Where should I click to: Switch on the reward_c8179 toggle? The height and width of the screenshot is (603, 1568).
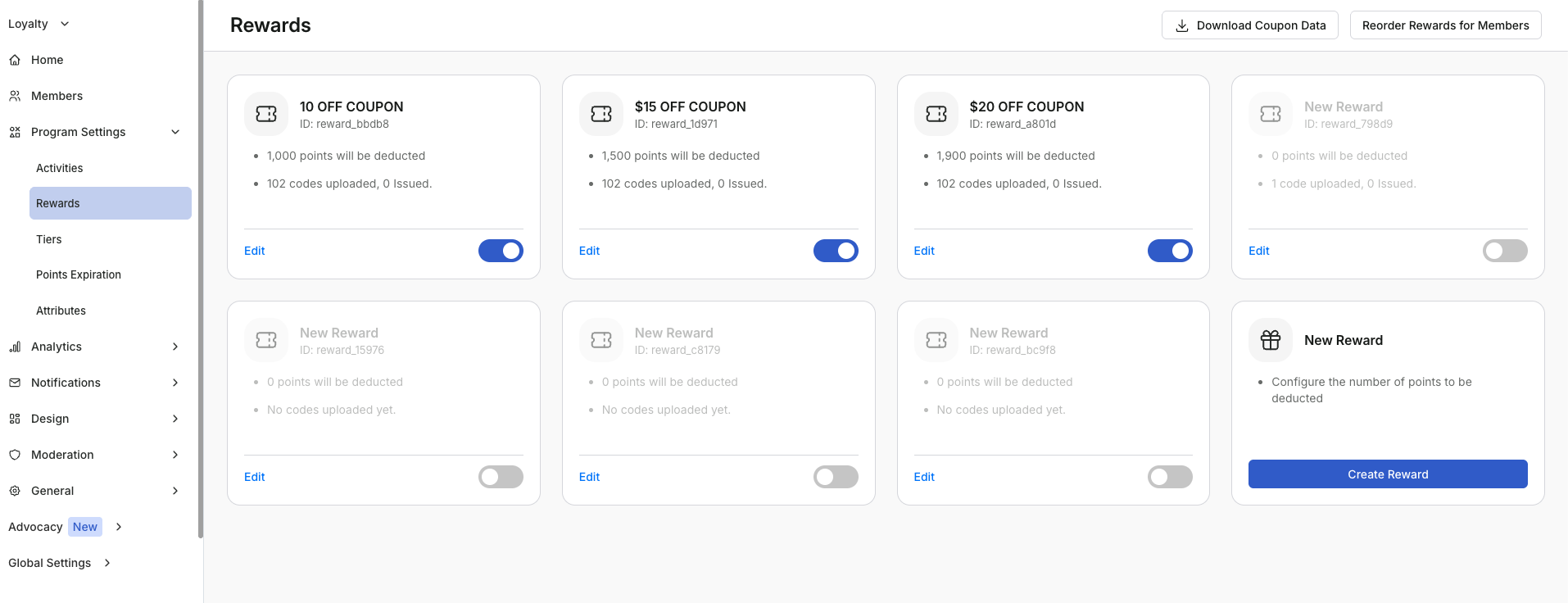click(836, 477)
